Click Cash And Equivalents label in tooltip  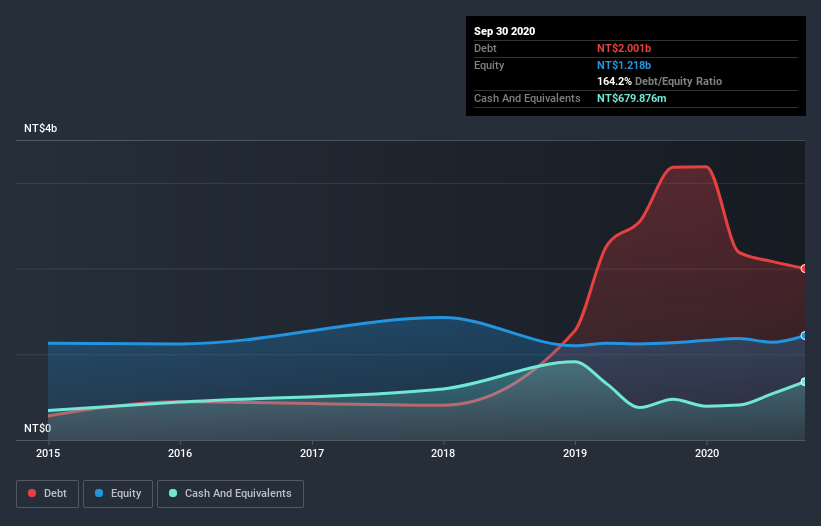coord(527,98)
